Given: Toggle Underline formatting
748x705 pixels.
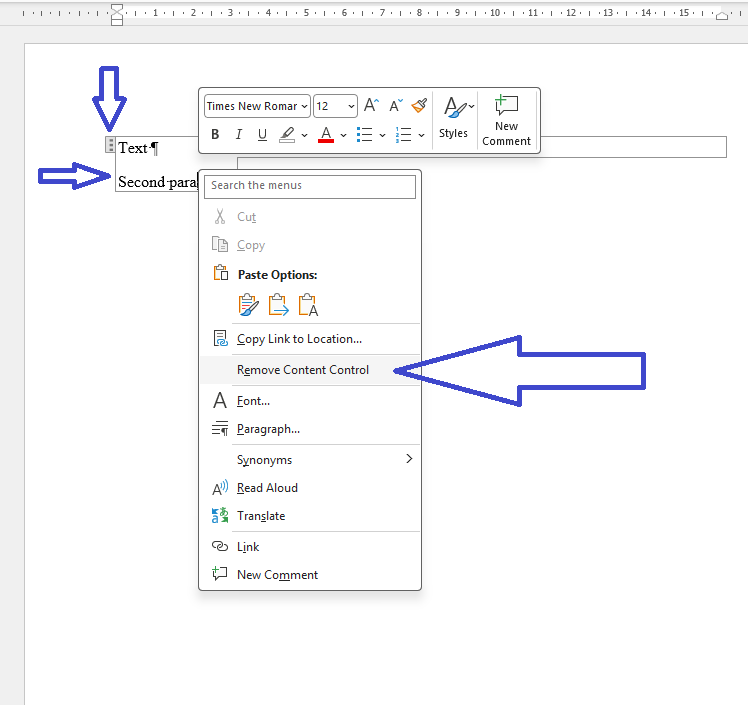Looking at the screenshot, I should point(262,135).
